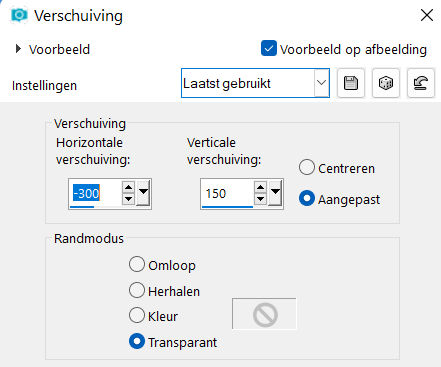Select the Aangepast radio button

[307, 198]
